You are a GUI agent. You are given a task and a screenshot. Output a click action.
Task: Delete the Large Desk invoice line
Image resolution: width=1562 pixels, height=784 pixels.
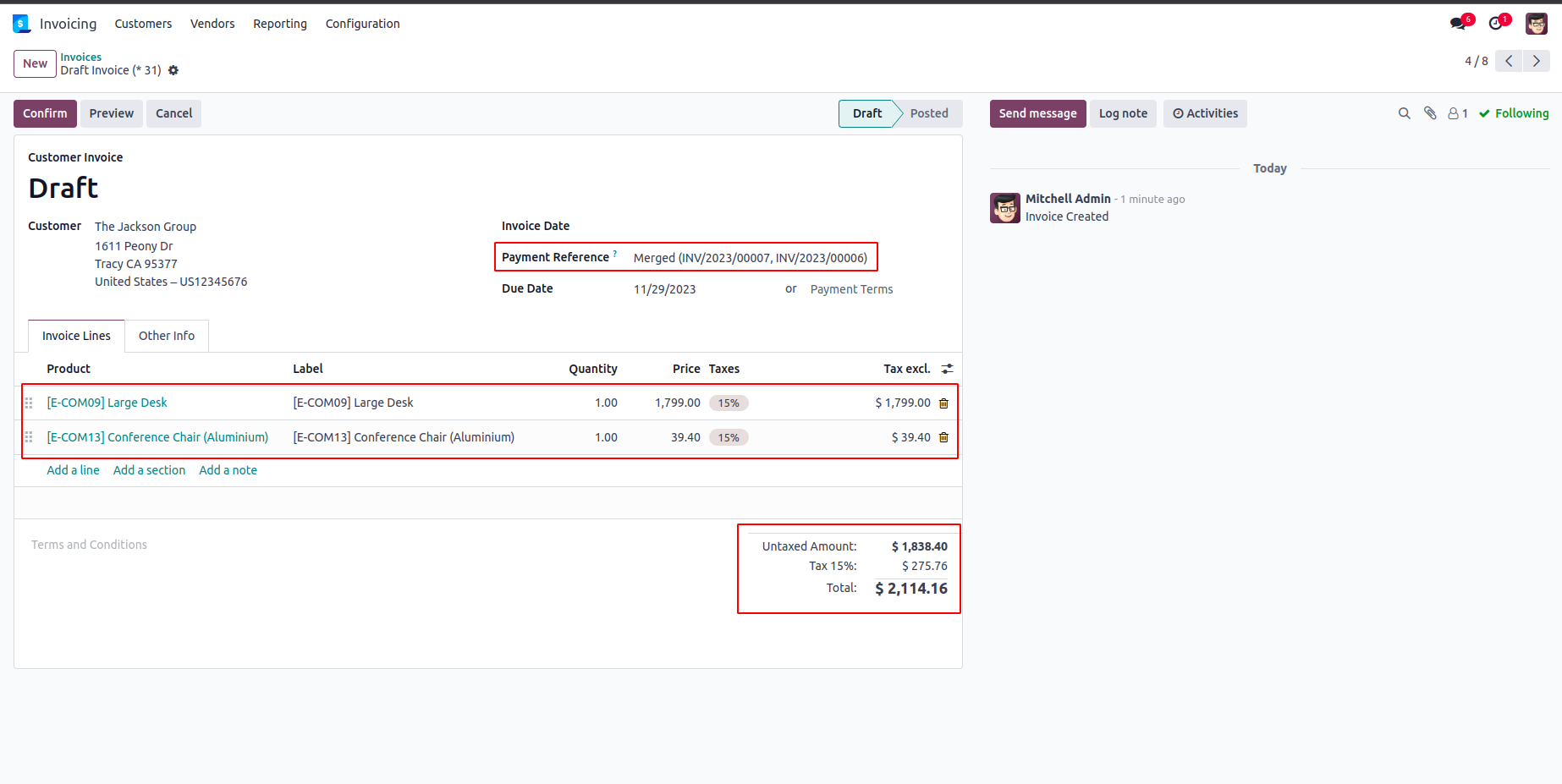pyautogui.click(x=943, y=403)
